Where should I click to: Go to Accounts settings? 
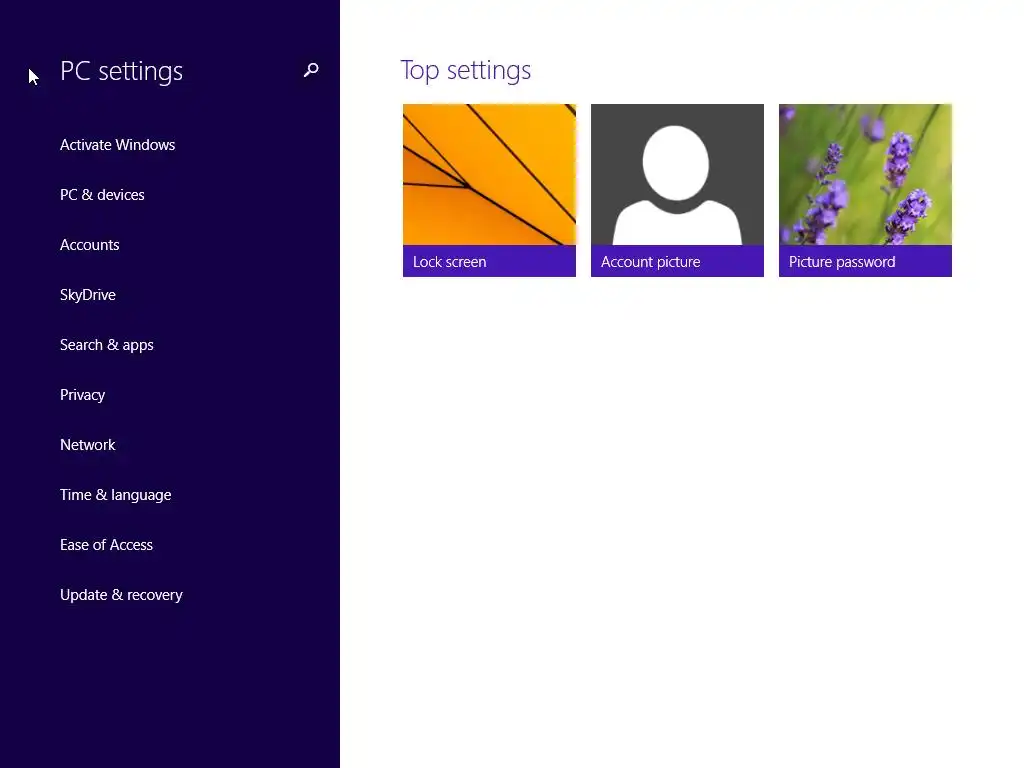(x=89, y=245)
